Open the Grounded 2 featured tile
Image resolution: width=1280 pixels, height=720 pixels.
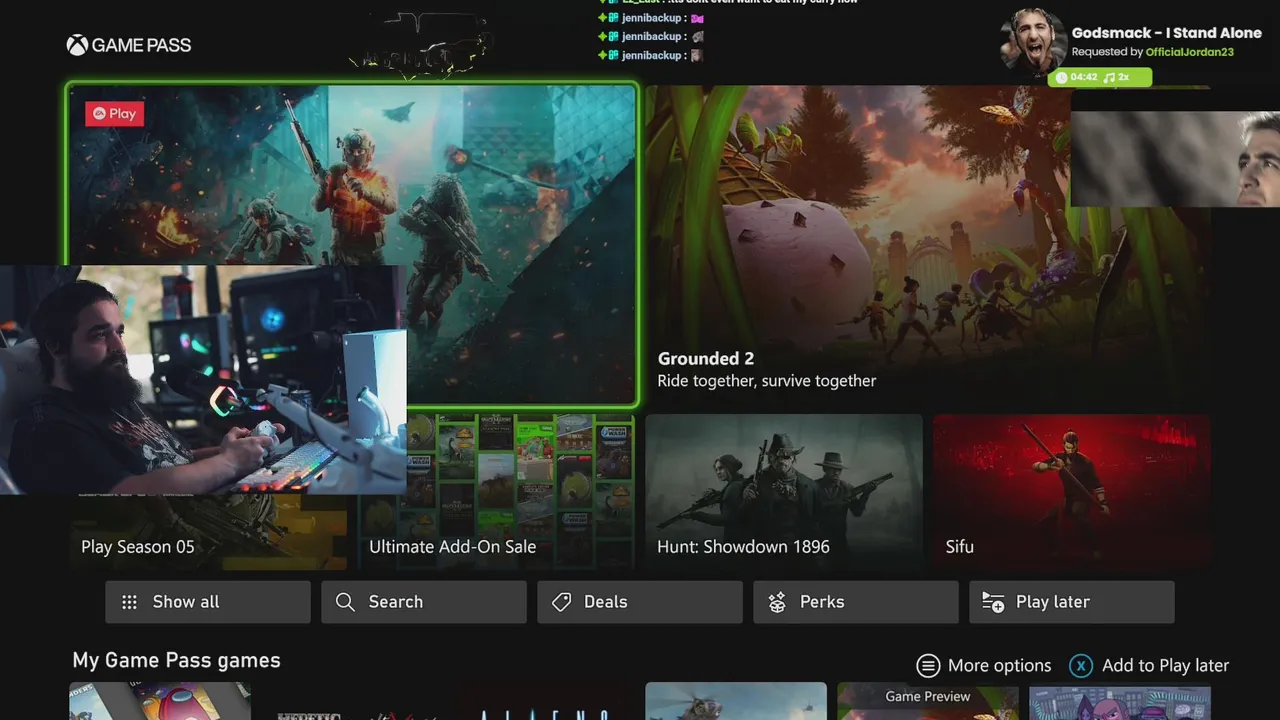pos(927,245)
